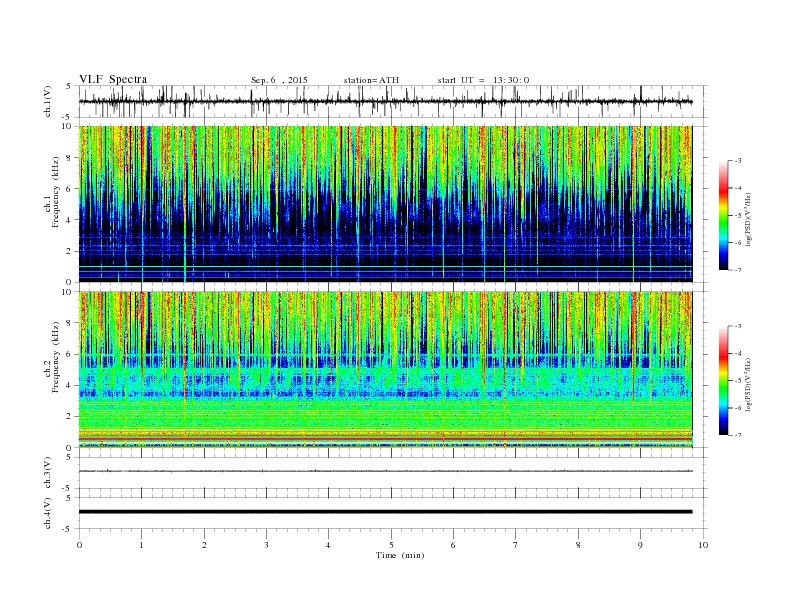
Task: Click the thick ch.4 voltage trace
Action: point(385,512)
